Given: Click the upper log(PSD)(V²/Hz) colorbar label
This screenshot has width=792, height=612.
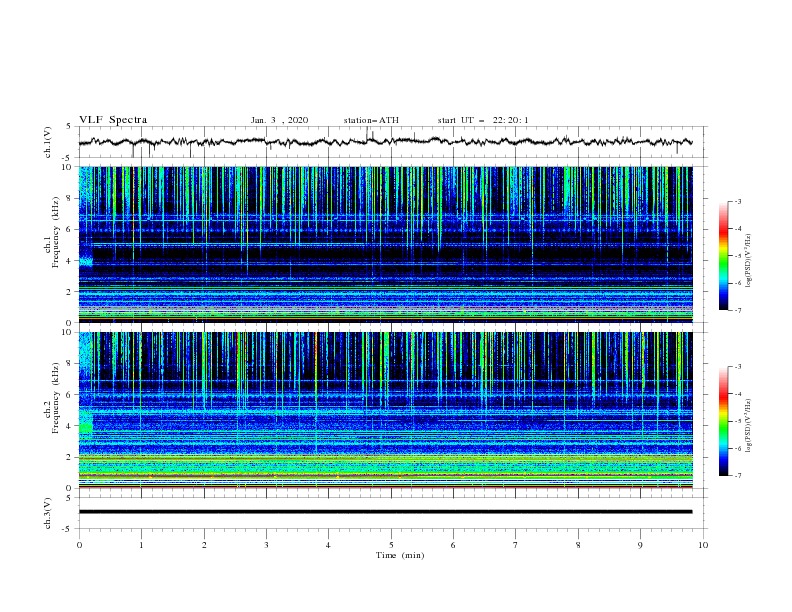Looking at the screenshot, I should click(748, 261).
